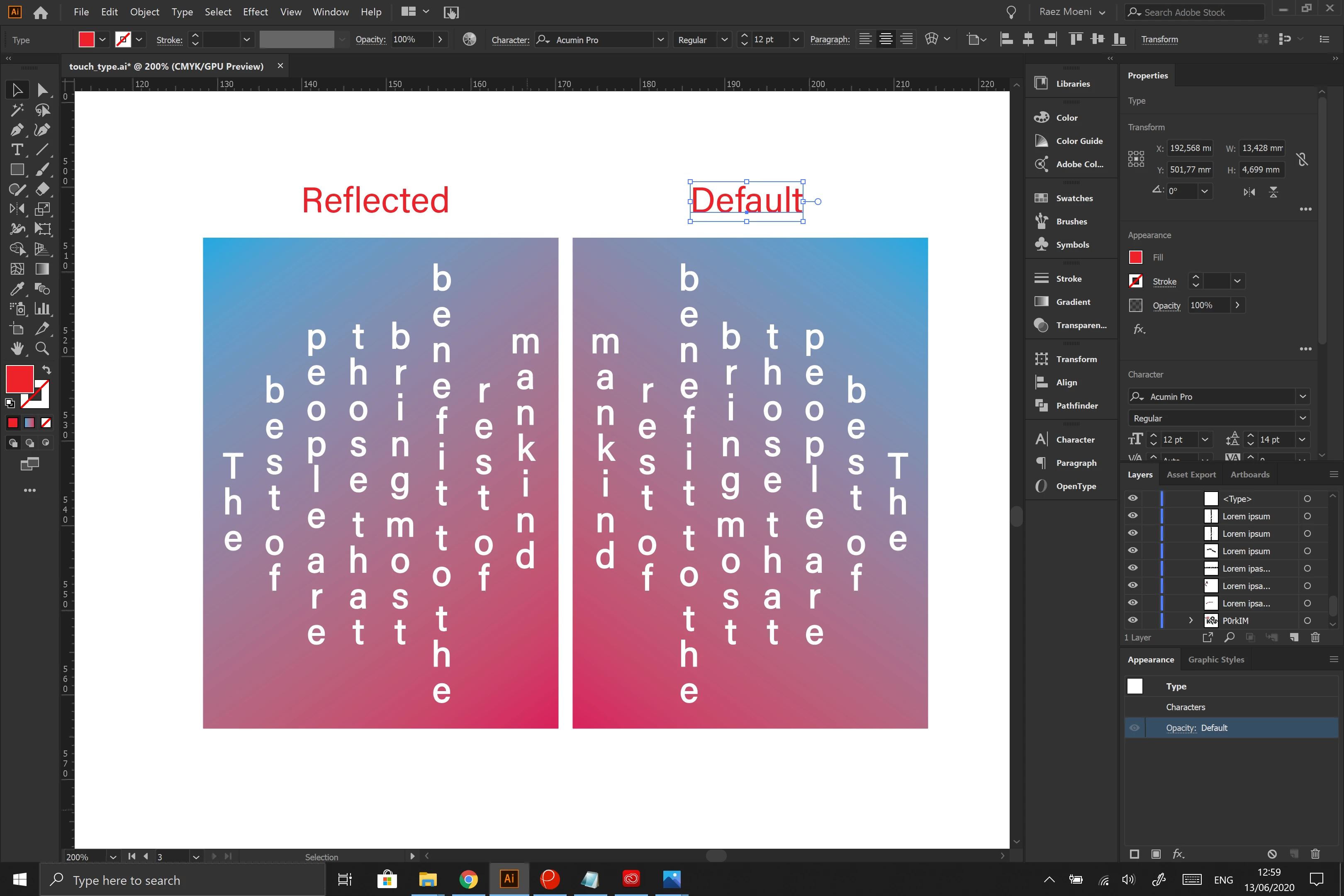The width and height of the screenshot is (1344, 896).
Task: Expand the POrkIM layer group
Action: pyautogui.click(x=1191, y=620)
